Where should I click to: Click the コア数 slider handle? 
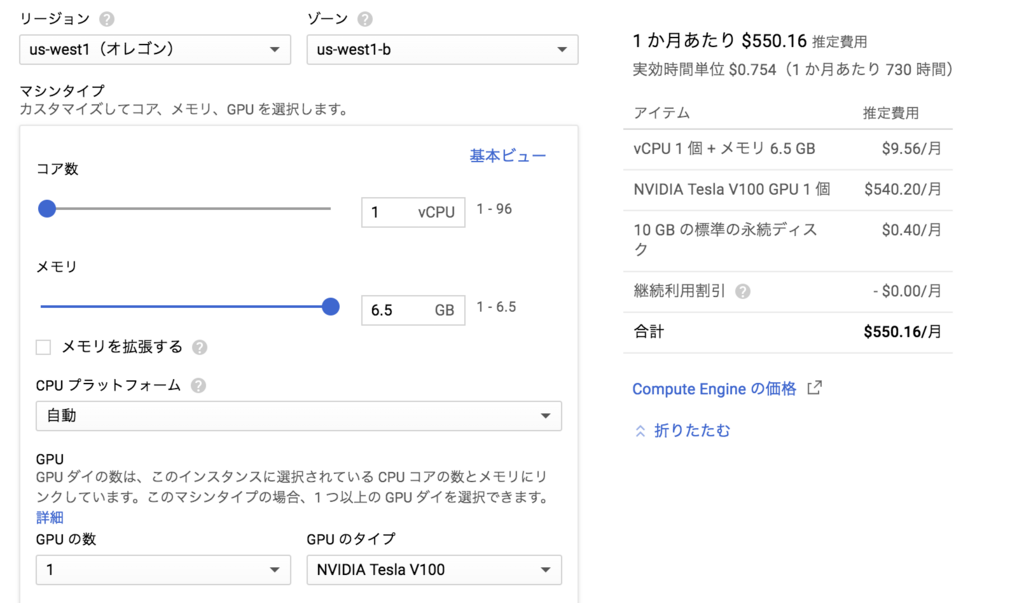coord(47,209)
